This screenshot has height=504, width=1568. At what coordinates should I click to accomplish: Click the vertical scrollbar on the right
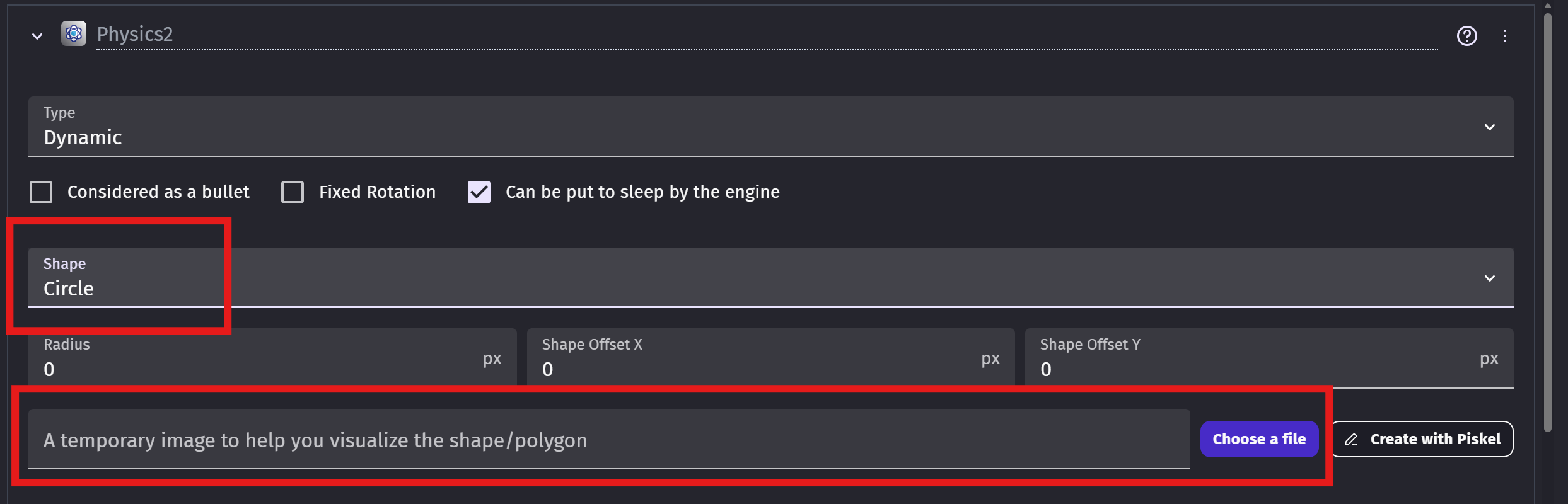click(1547, 220)
